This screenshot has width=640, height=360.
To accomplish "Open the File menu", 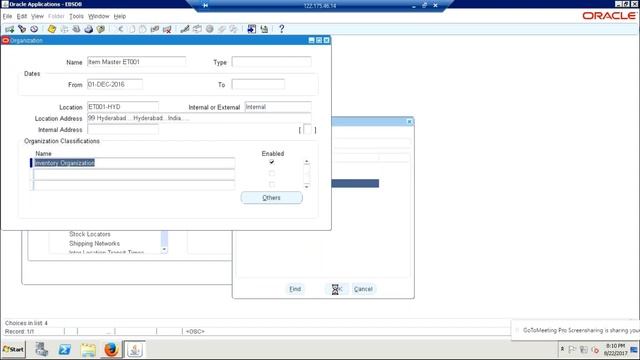I will click(x=7, y=16).
